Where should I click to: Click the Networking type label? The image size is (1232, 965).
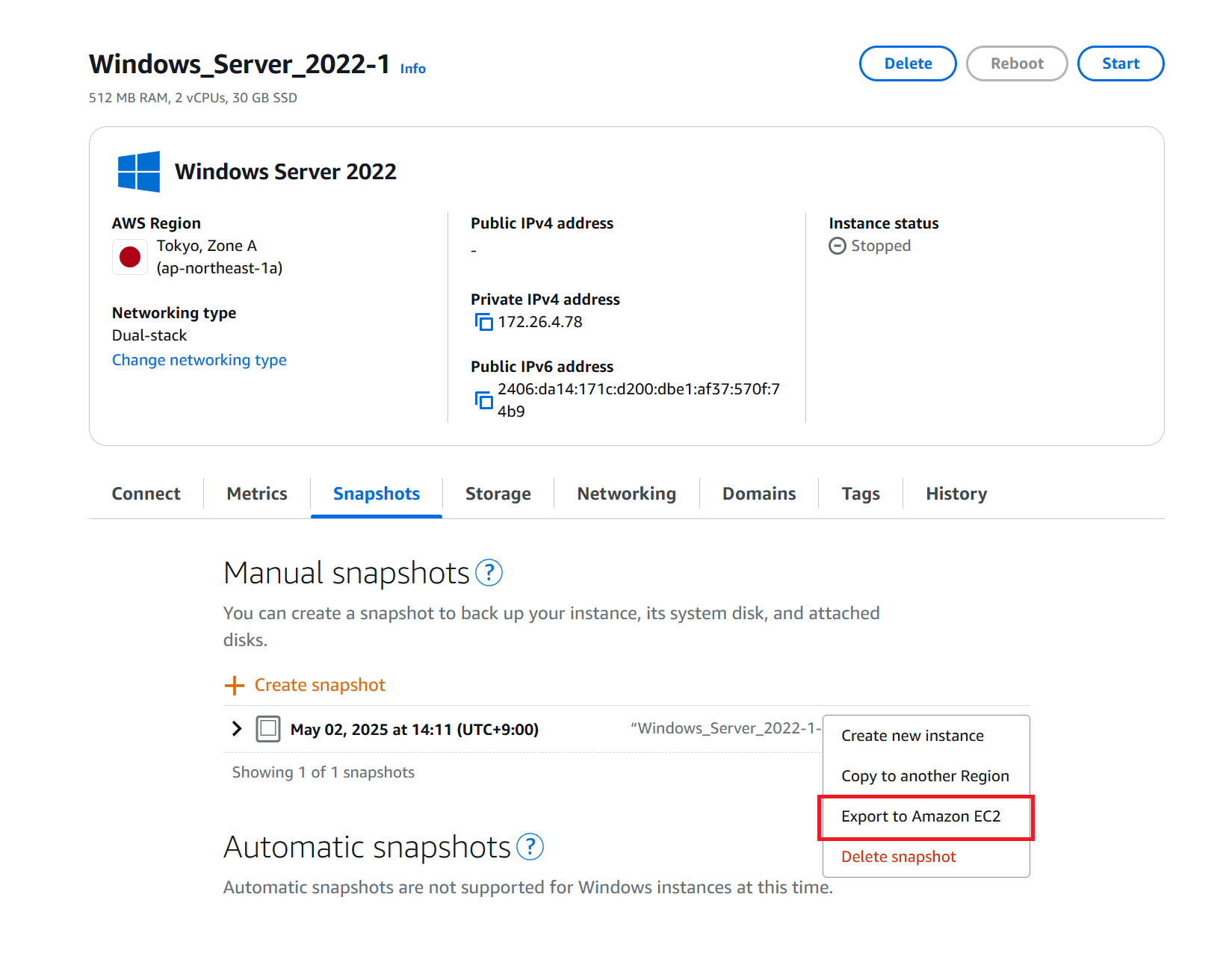[x=174, y=313]
